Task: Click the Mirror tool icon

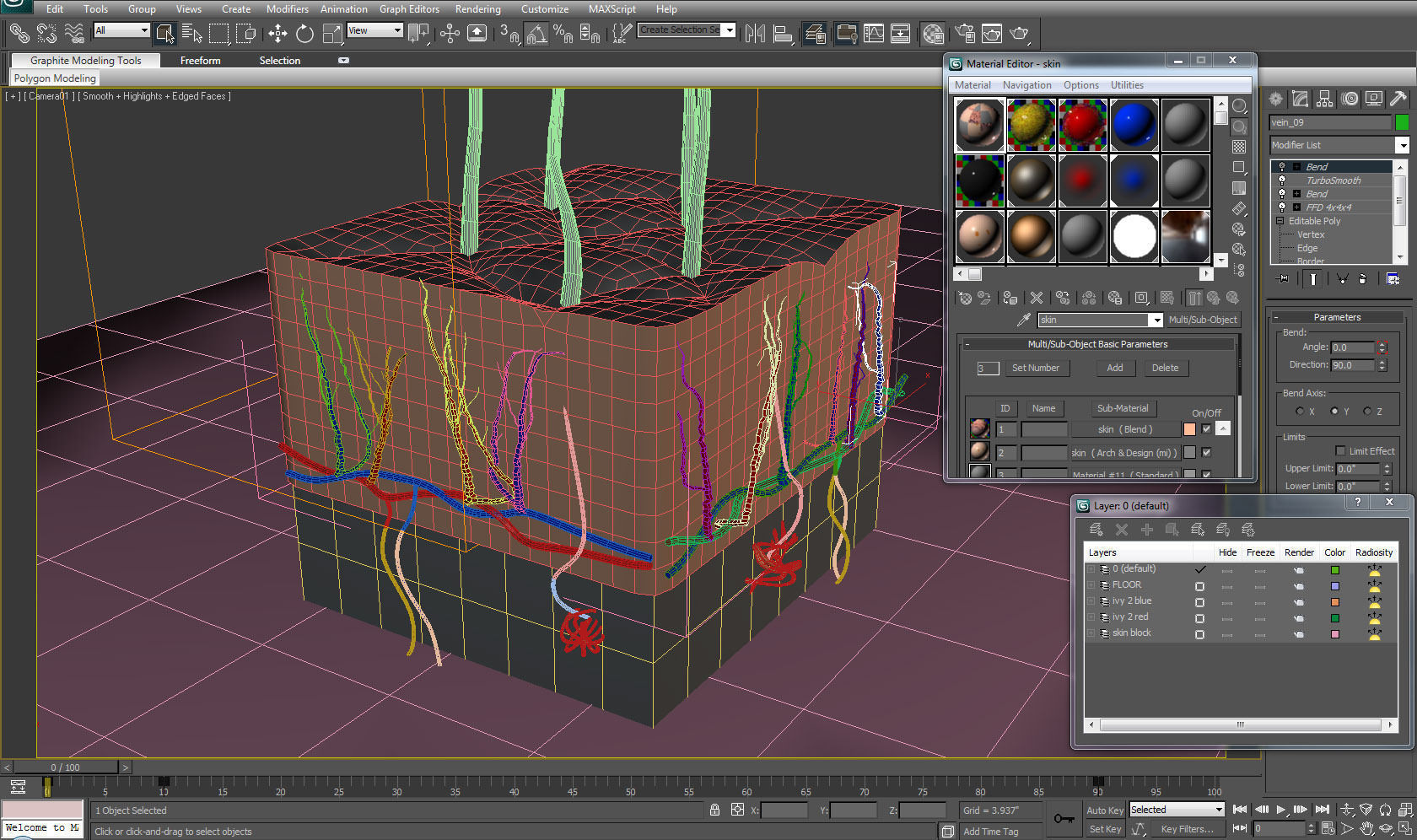Action: [756, 34]
